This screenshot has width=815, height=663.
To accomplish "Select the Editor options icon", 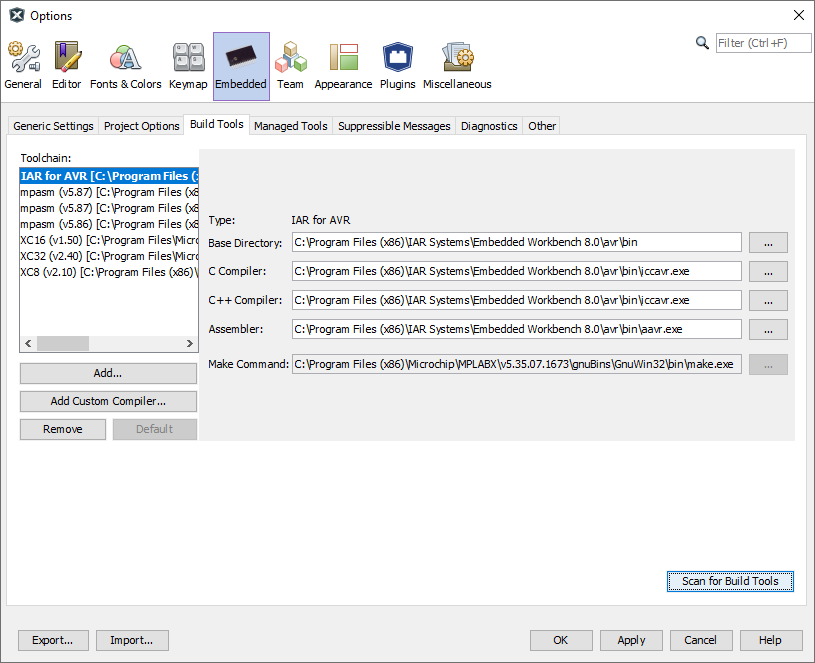I will [67, 66].
